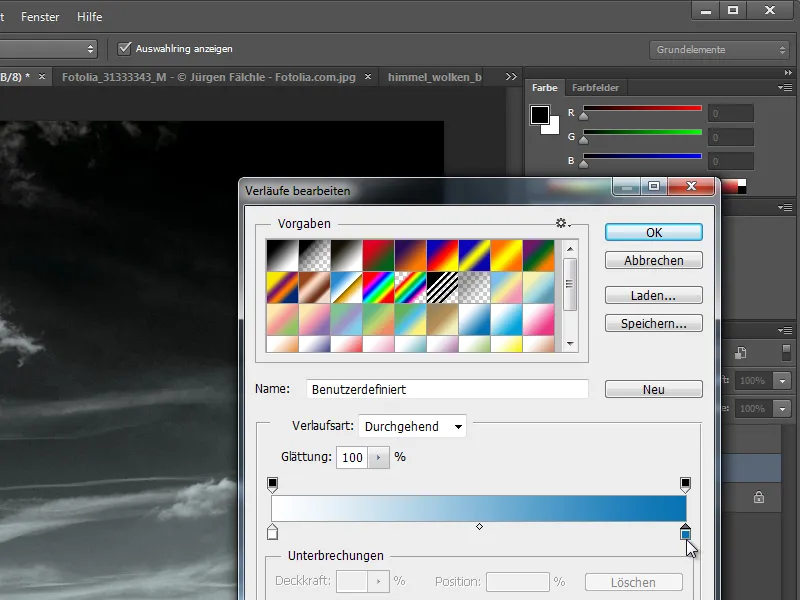Select the foreground to transparent gradient preset
This screenshot has width=800, height=600.
coord(314,256)
